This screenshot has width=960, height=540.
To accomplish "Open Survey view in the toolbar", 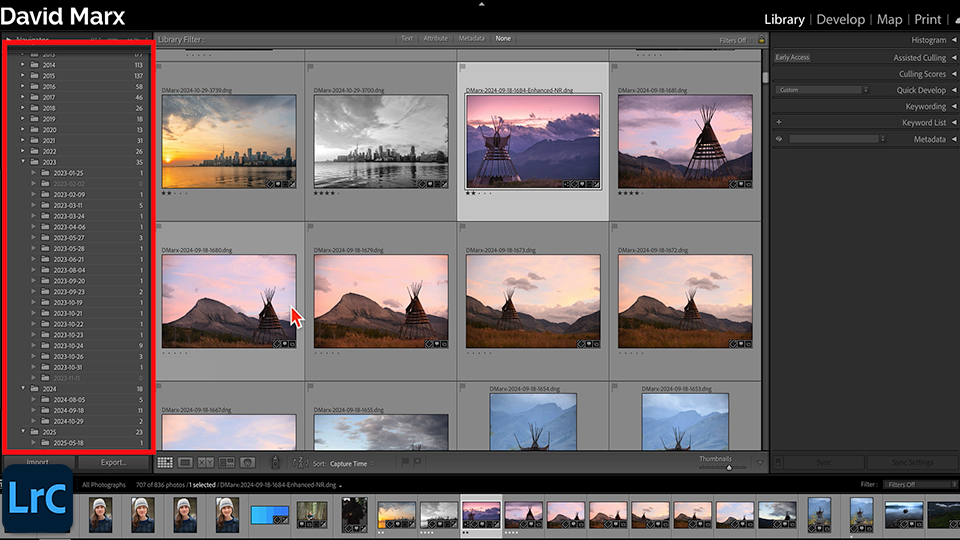I will point(227,463).
